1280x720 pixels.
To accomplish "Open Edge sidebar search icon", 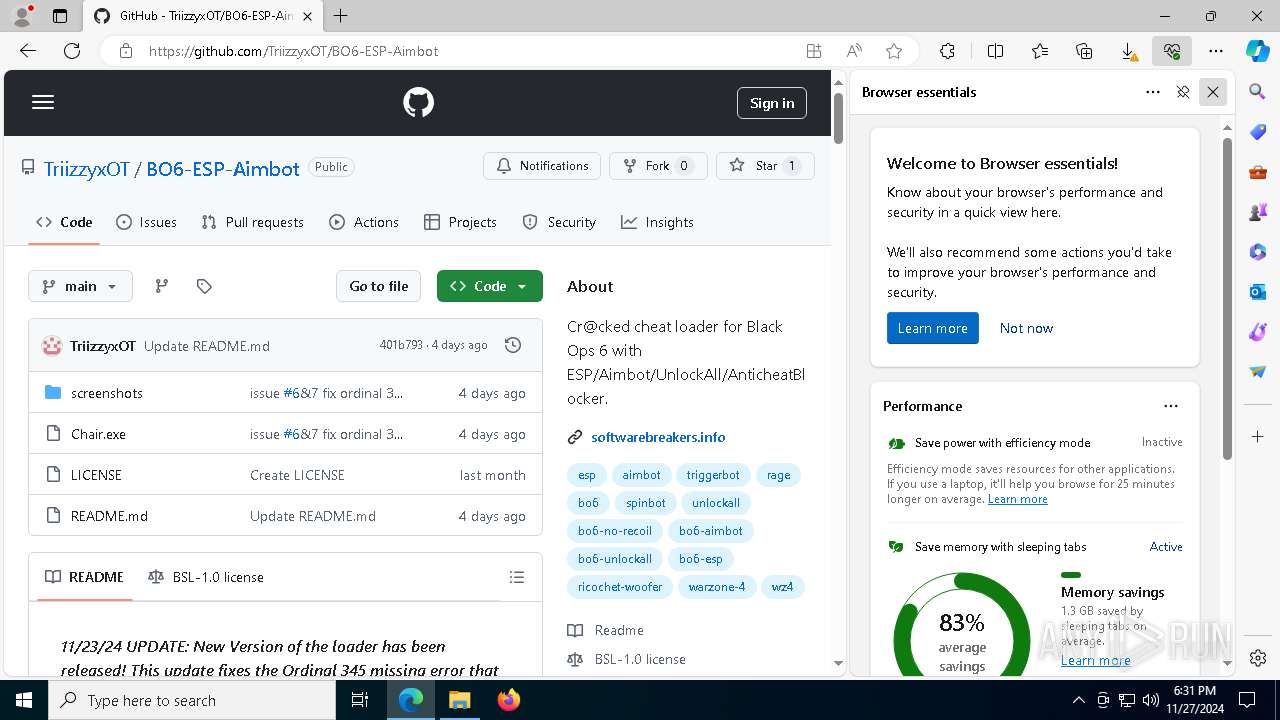I will (x=1258, y=92).
